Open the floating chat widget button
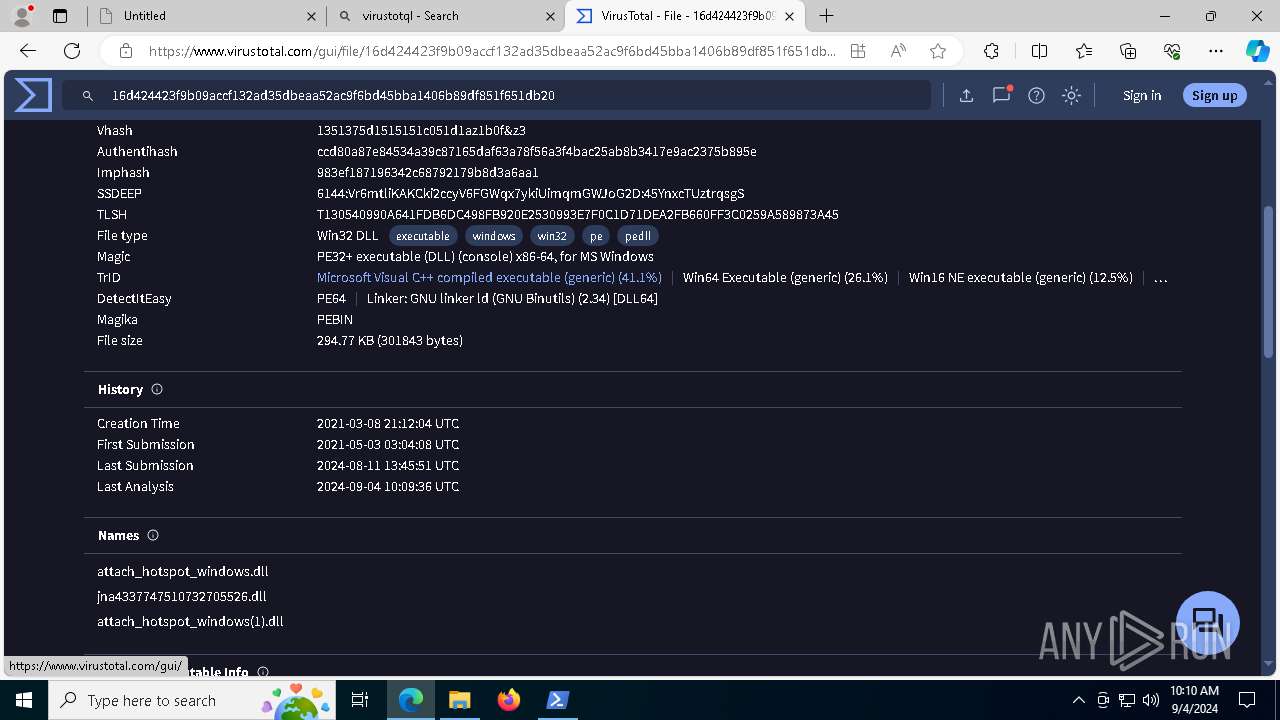 click(x=1208, y=622)
